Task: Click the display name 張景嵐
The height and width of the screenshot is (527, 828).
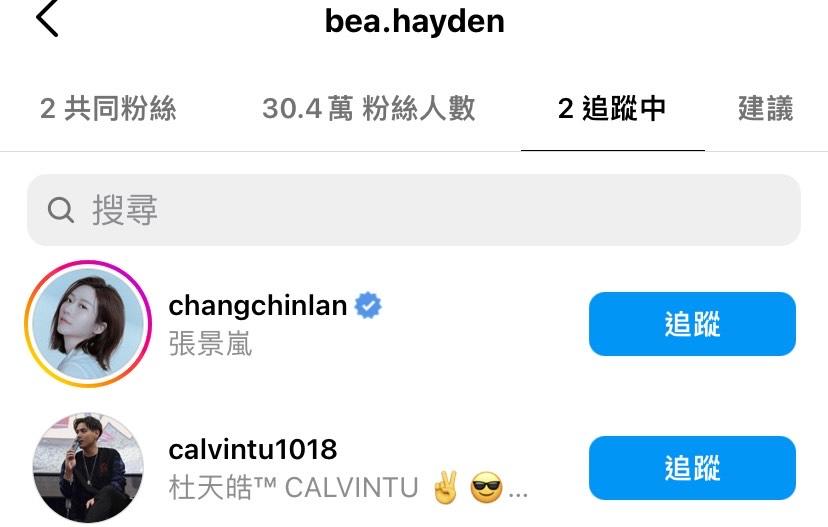Action: point(210,344)
